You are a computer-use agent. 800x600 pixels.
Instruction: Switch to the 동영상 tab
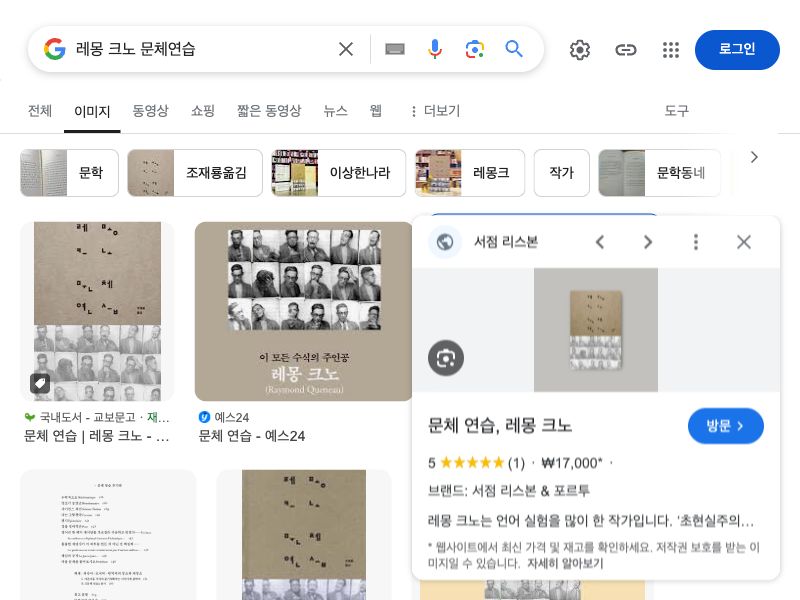150,111
